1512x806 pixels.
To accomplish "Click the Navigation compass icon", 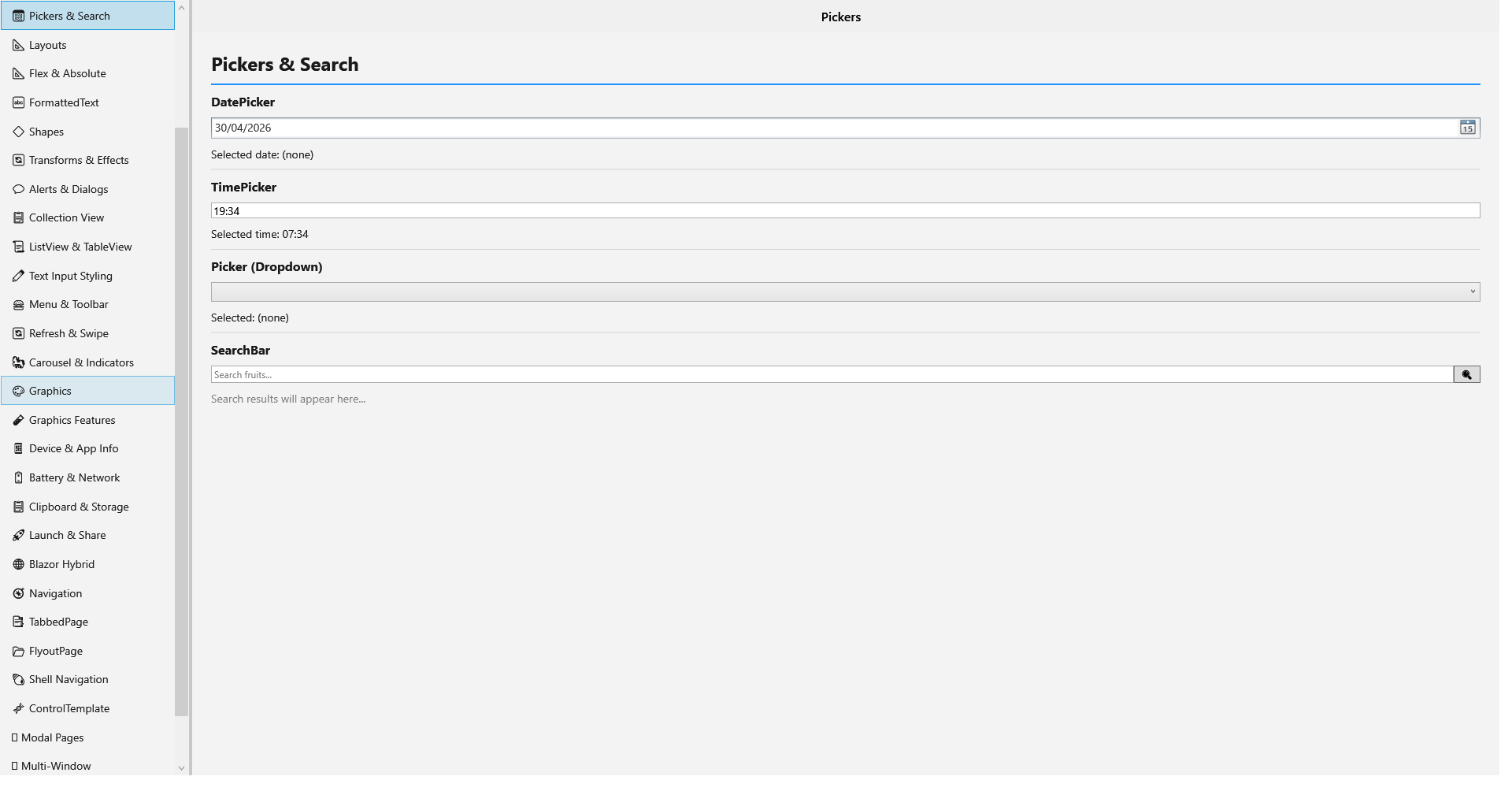I will 18,593.
